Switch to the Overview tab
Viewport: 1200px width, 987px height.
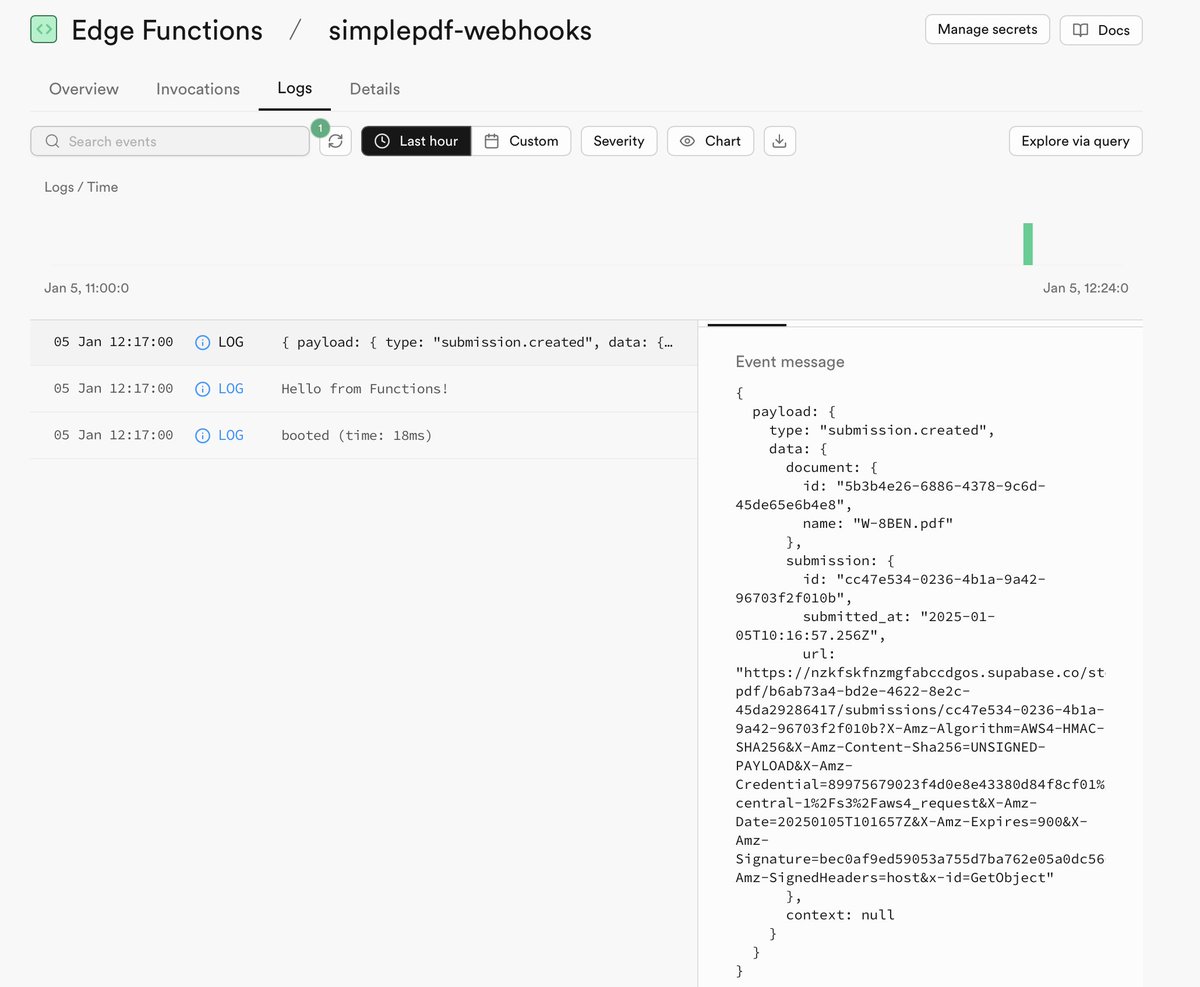pyautogui.click(x=84, y=89)
